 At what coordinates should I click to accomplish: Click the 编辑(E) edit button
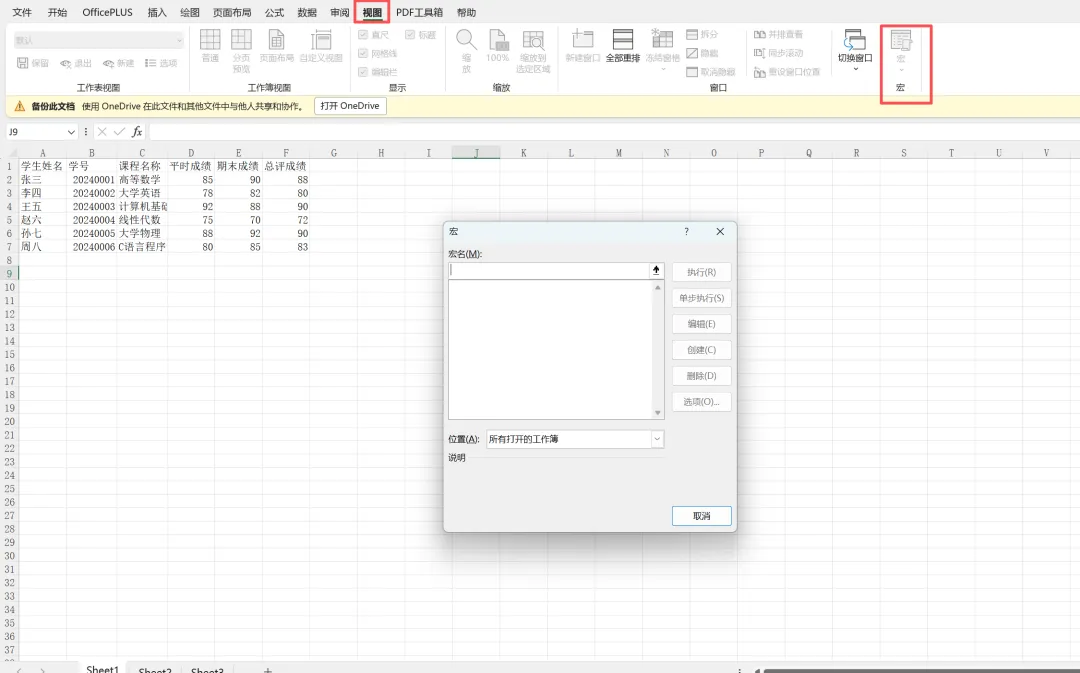point(701,324)
